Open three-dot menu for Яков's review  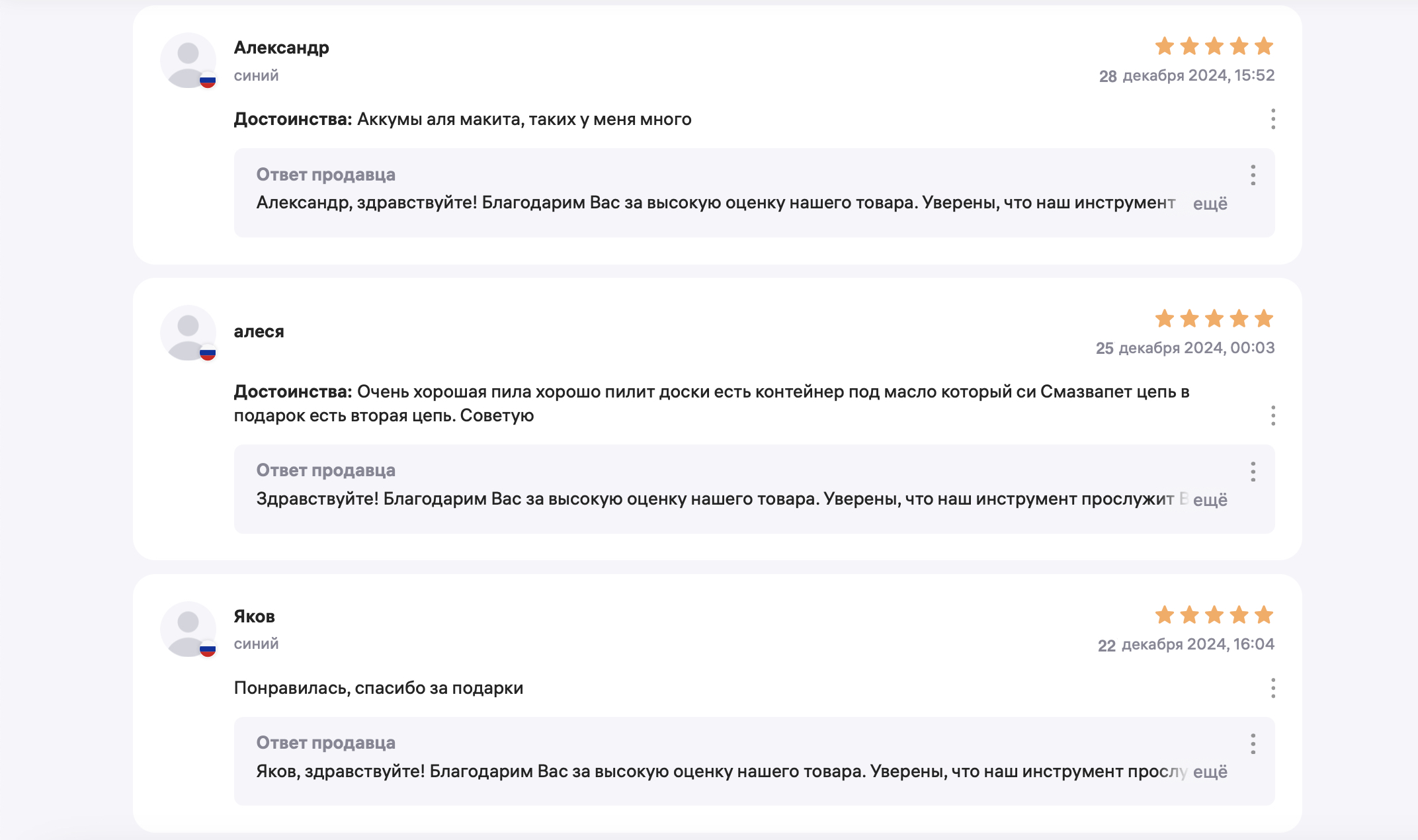pos(1272,688)
